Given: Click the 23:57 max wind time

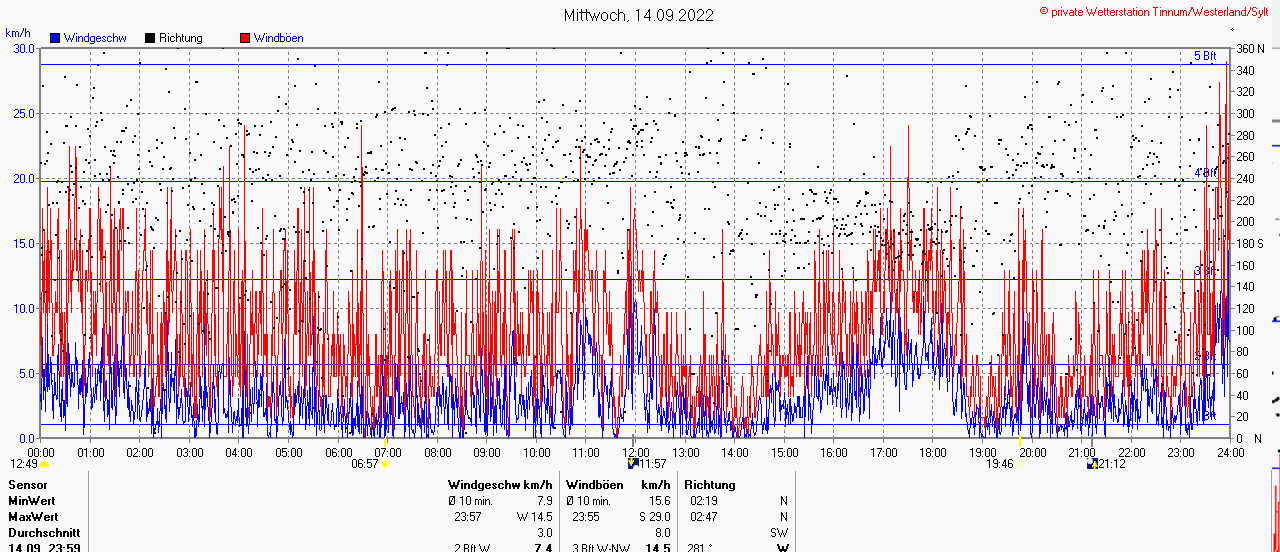Looking at the screenshot, I should pos(468,516).
